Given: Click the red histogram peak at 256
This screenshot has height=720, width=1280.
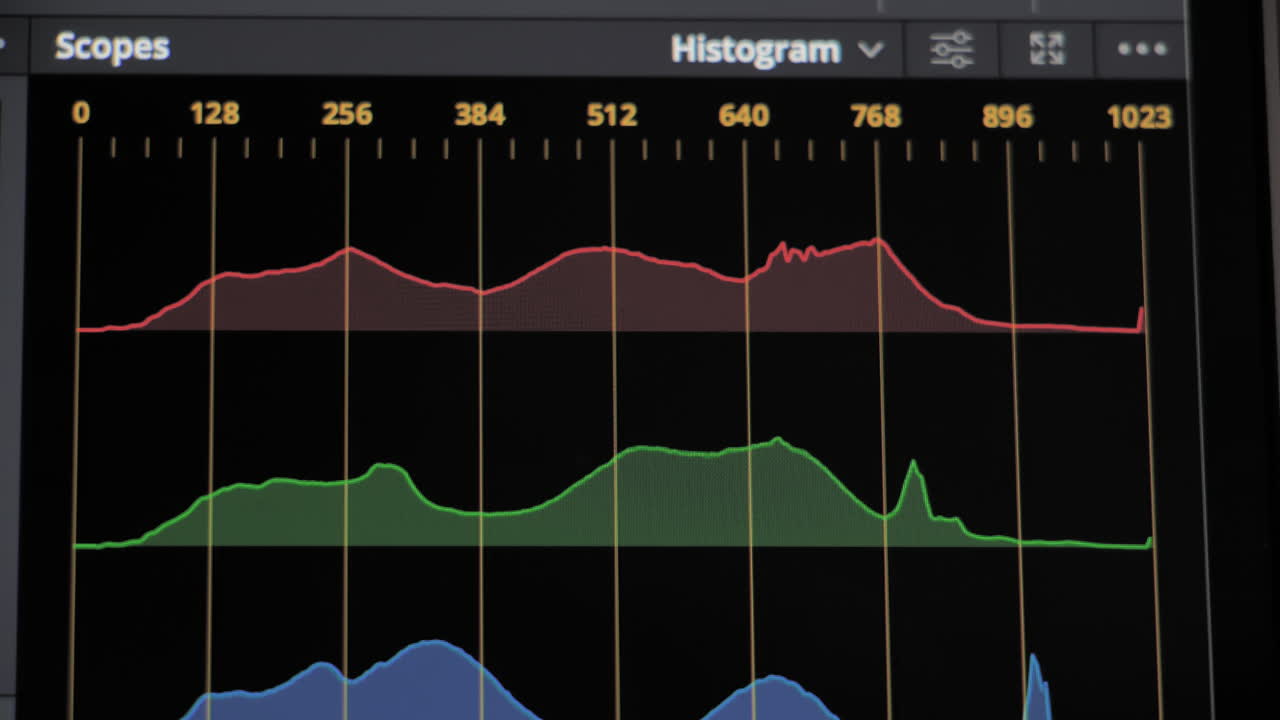Looking at the screenshot, I should point(349,250).
